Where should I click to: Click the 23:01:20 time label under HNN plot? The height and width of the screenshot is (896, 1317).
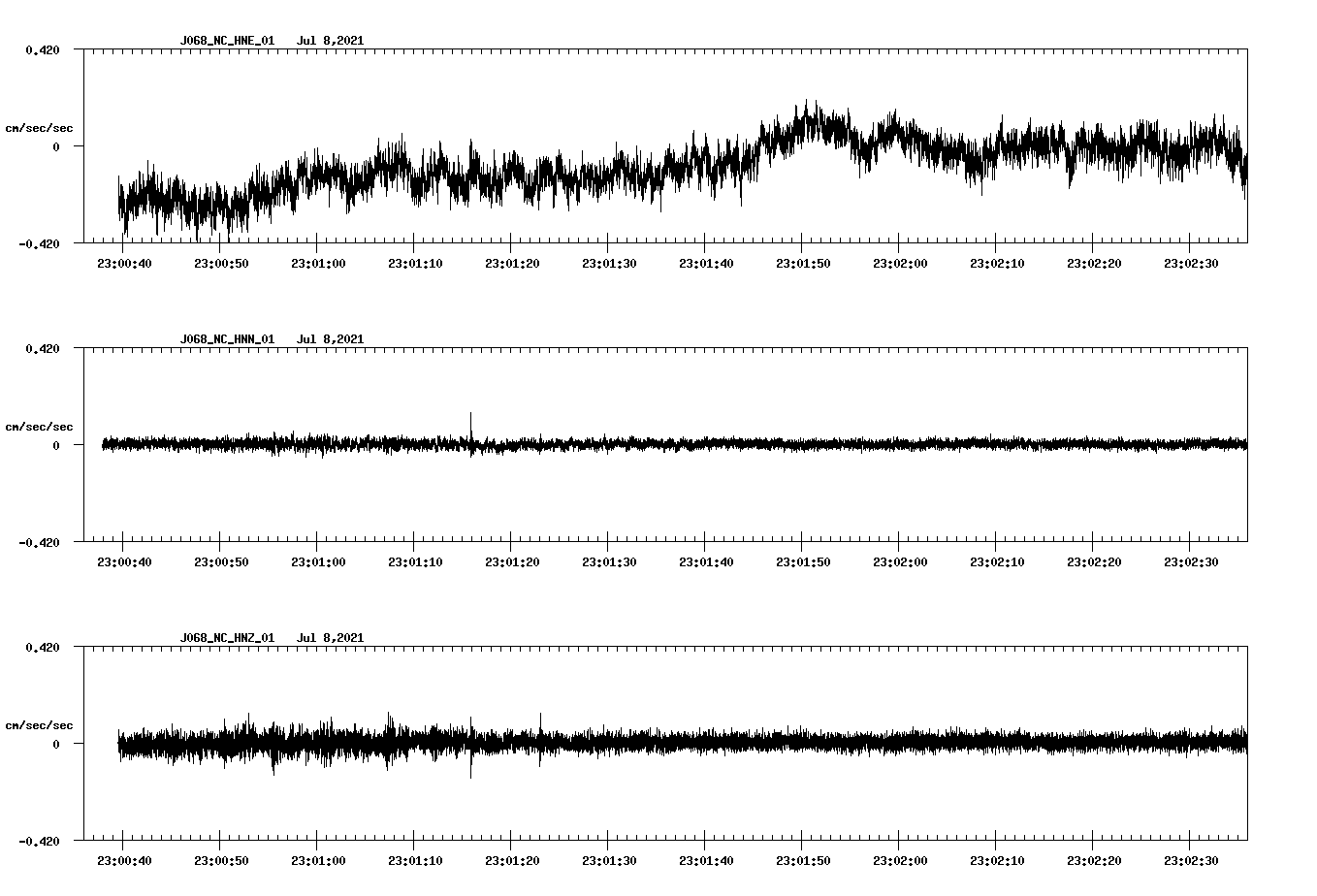[511, 562]
